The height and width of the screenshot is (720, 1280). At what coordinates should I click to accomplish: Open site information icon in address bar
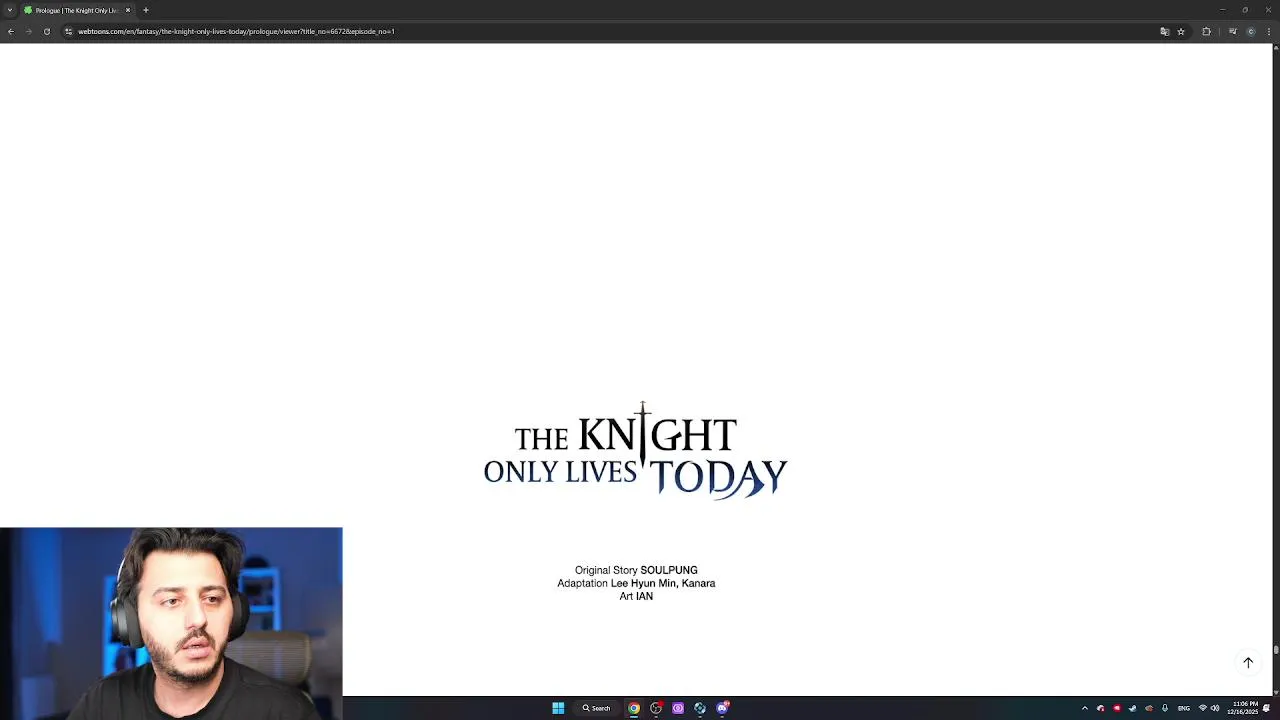point(68,31)
